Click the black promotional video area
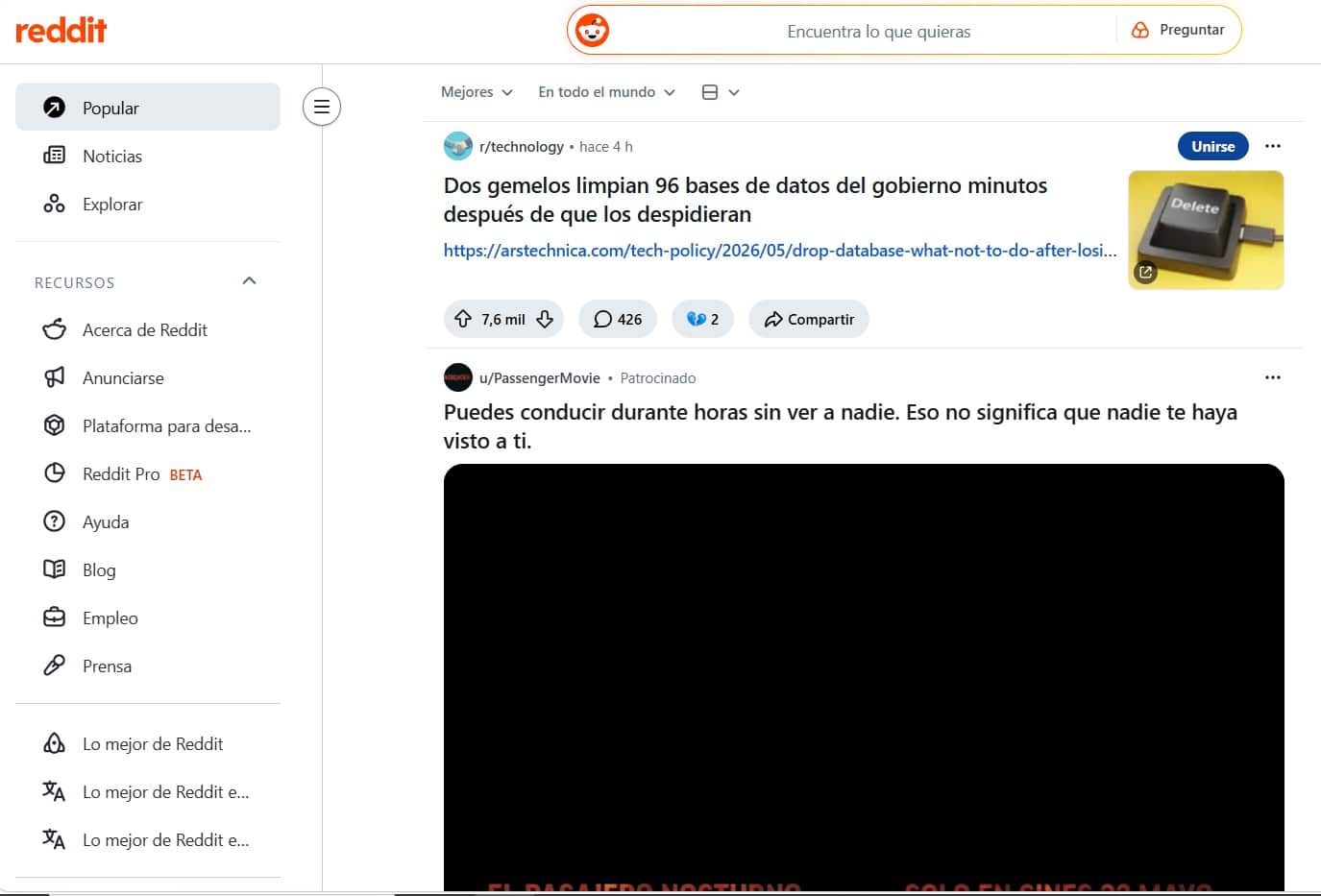The width and height of the screenshot is (1321, 896). point(864,677)
